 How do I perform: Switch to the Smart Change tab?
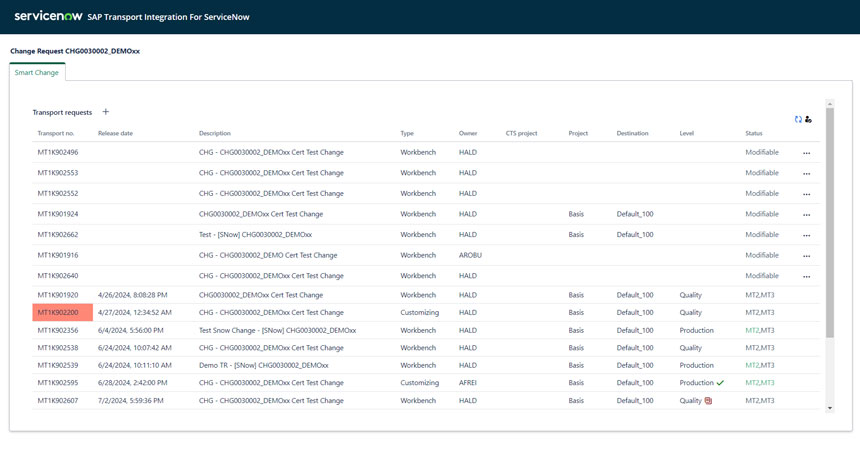[x=37, y=72]
